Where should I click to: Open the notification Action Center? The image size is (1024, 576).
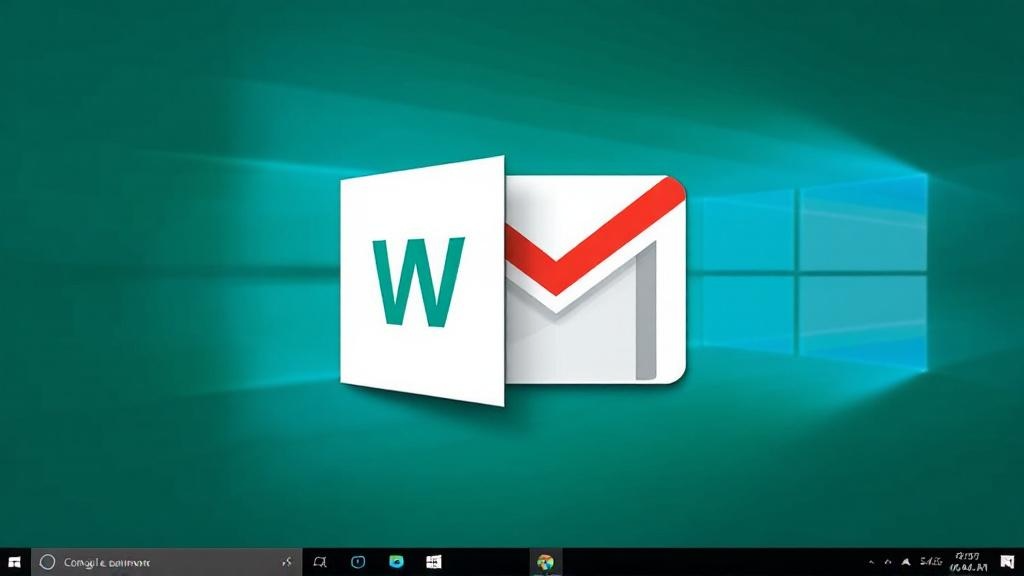1007,562
